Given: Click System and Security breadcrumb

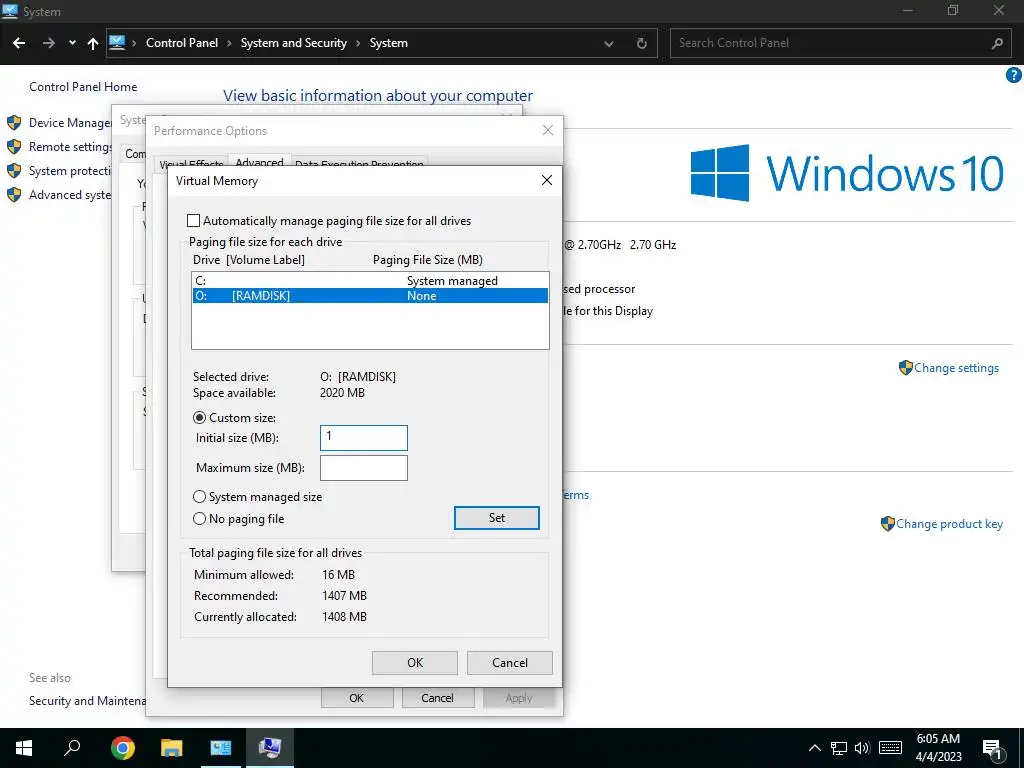Looking at the screenshot, I should click(293, 43).
